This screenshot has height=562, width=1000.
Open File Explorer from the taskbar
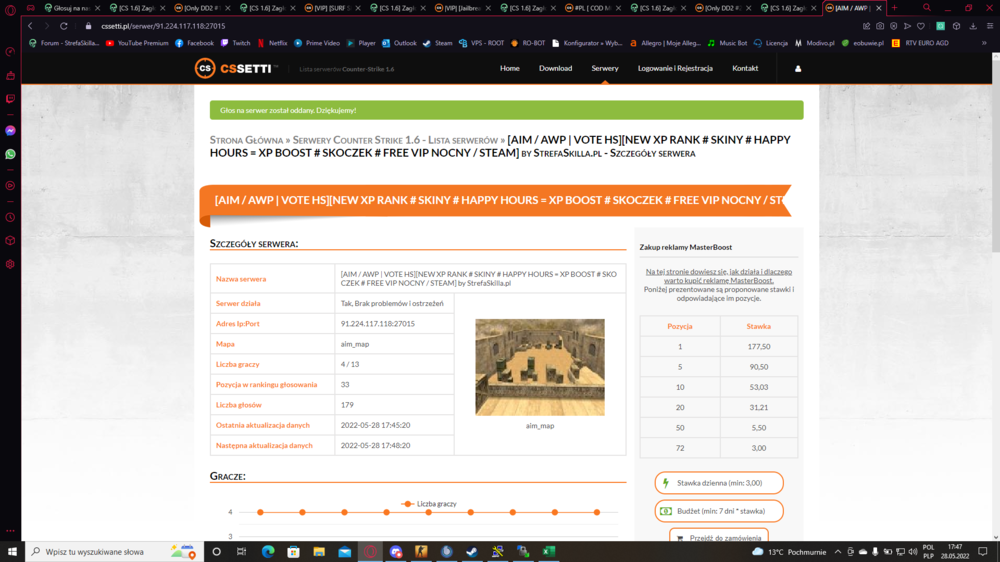coord(319,552)
